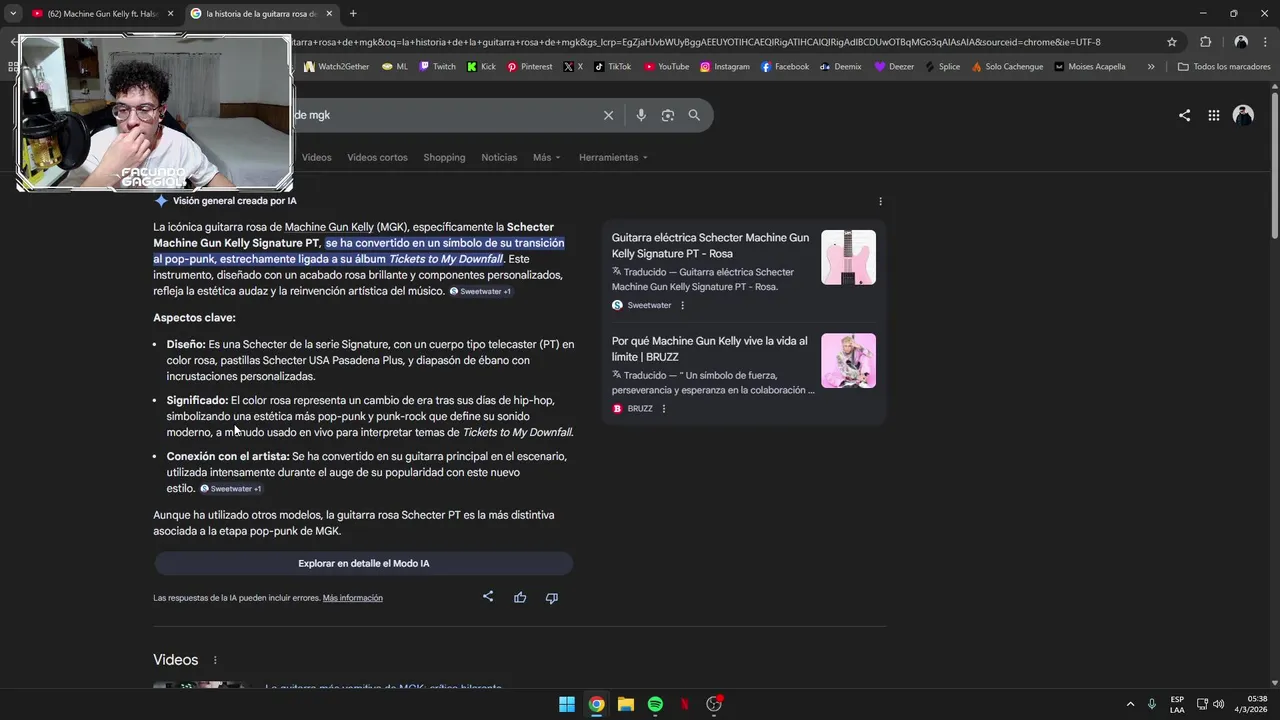Open the Sweetwater +1 chip under Conexión con el artista

pyautogui.click(x=231, y=489)
